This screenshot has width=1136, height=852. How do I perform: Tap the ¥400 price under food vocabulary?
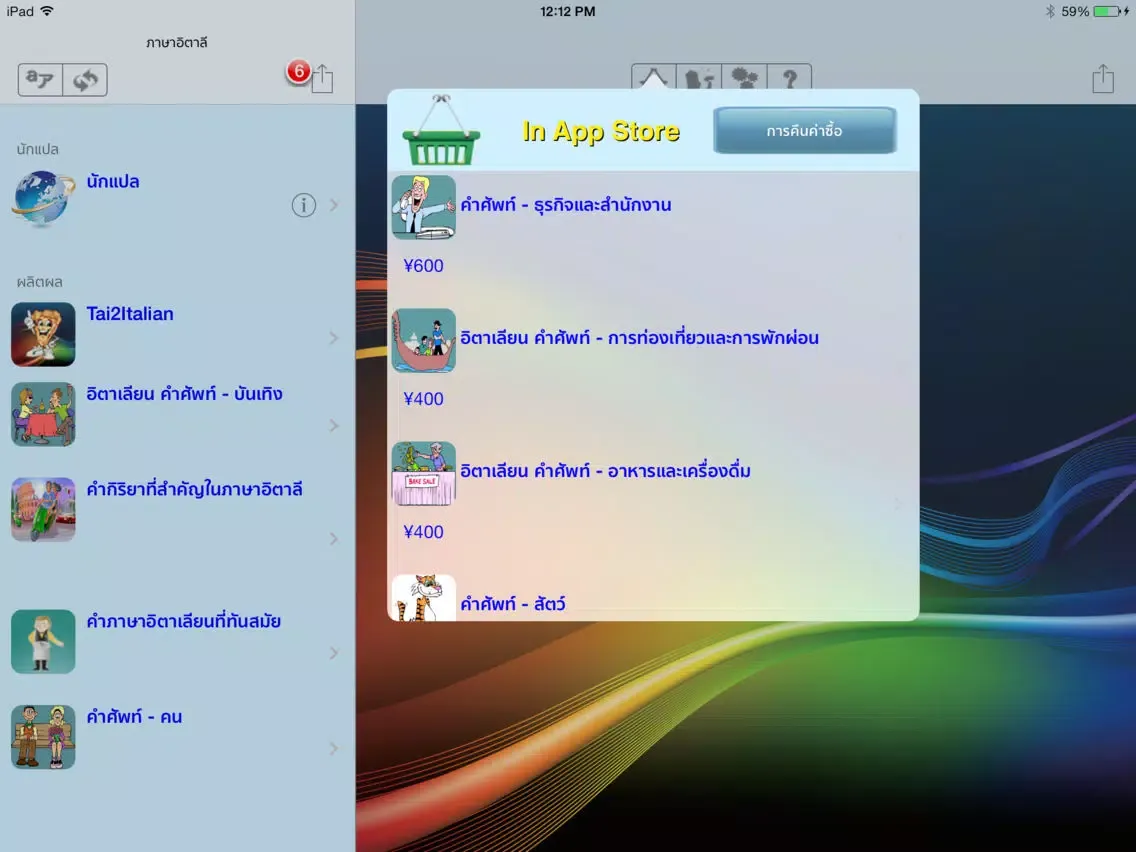click(423, 532)
